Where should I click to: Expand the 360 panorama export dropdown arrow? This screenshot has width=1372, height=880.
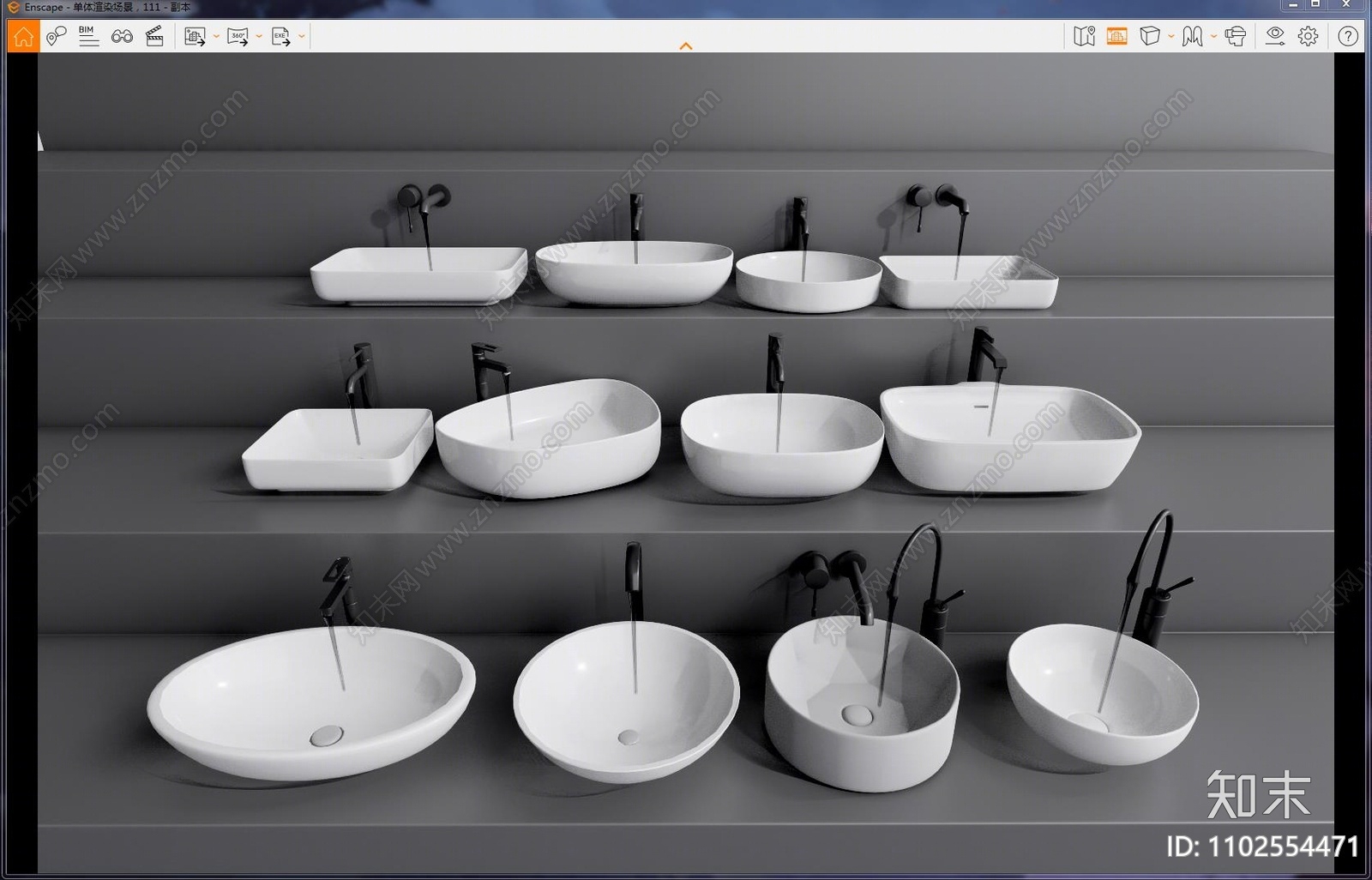click(x=259, y=36)
